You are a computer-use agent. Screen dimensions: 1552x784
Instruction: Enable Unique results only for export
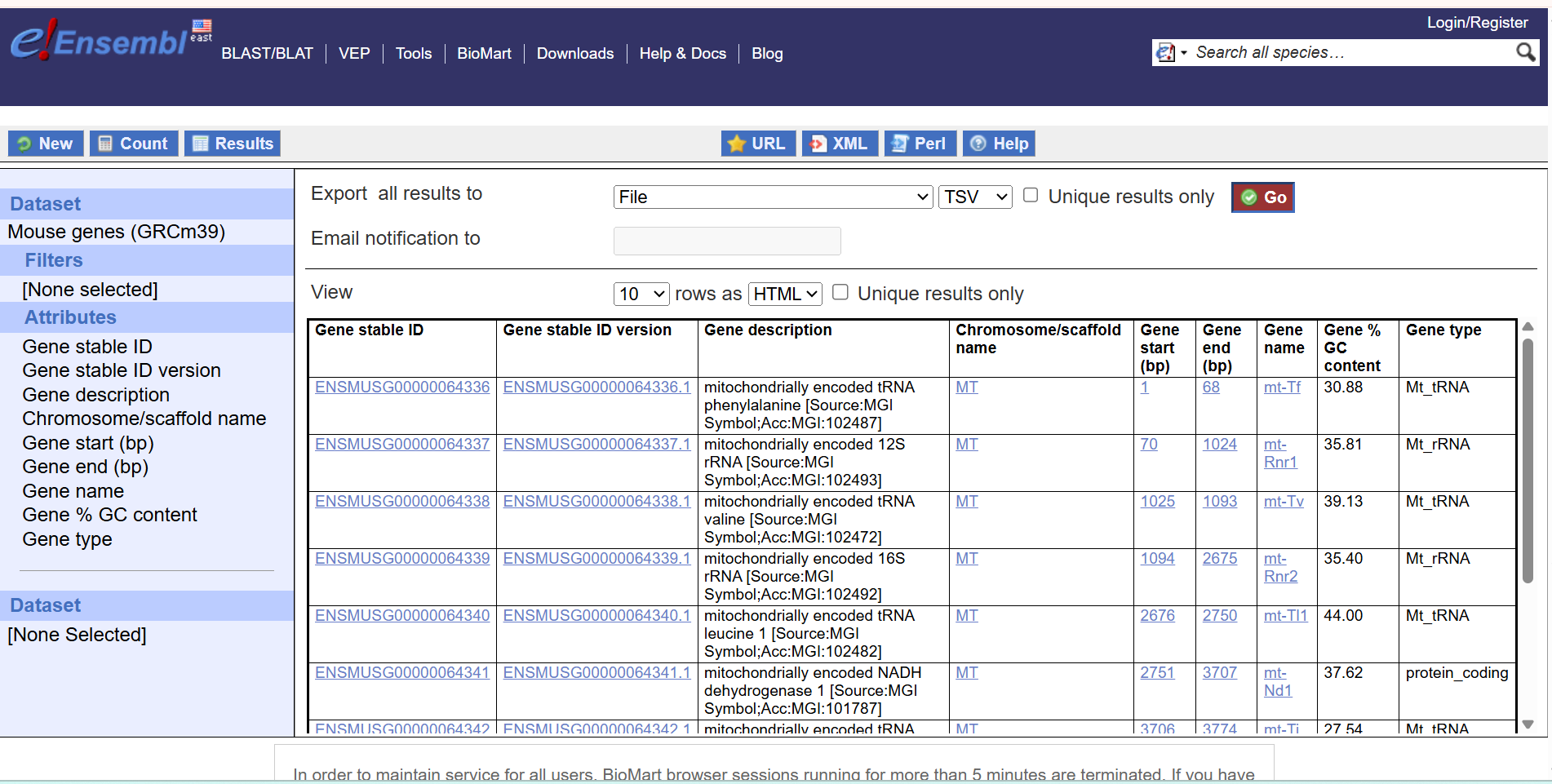point(1031,196)
